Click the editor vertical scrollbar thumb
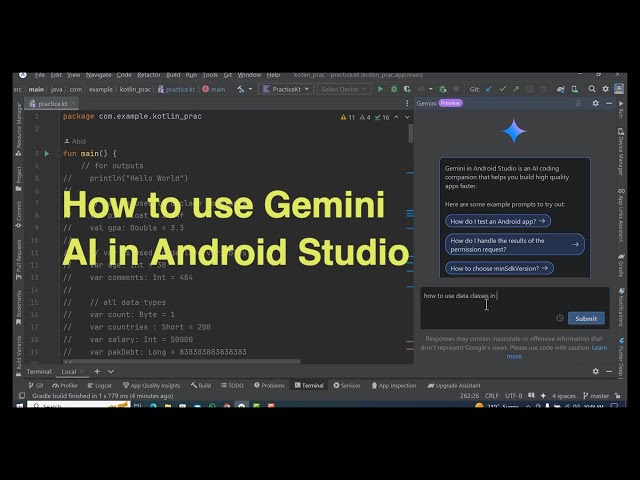The width and height of the screenshot is (640, 480). pos(410,134)
